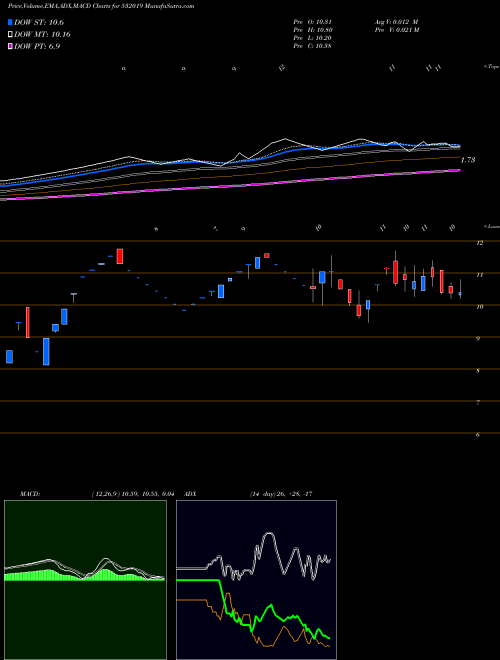500x660 pixels.
Task: Click the price axis label 12
Action: (479, 243)
